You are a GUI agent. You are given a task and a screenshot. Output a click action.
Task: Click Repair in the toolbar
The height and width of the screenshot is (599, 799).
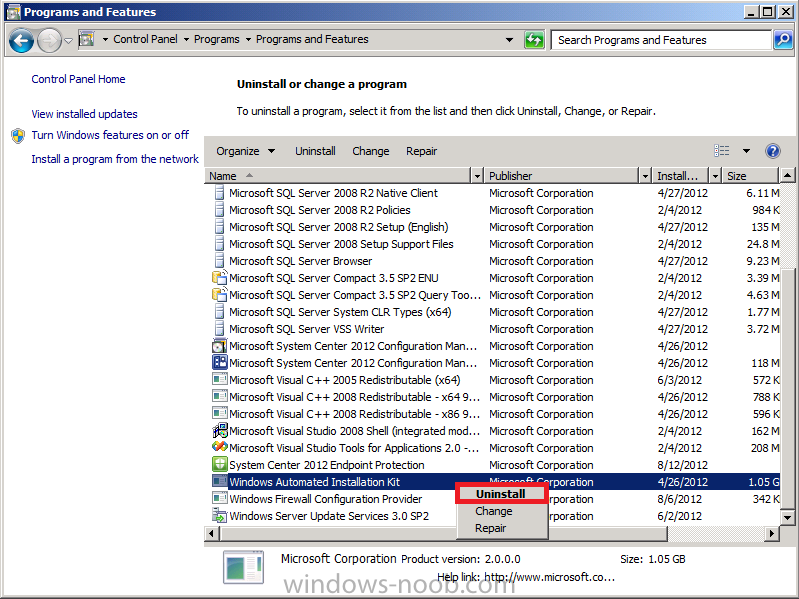click(421, 151)
